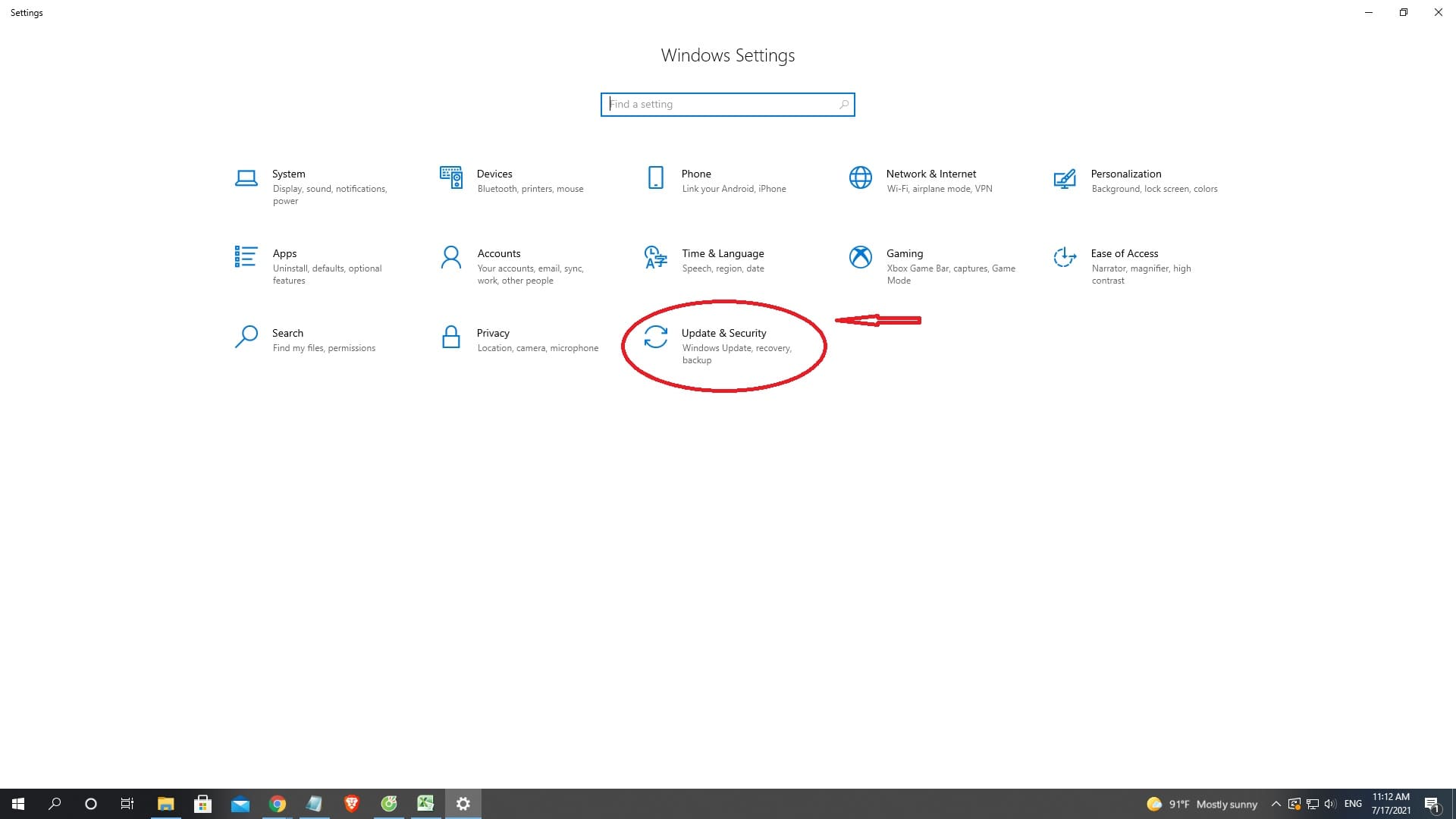1456x819 pixels.
Task: Click 'Link your Android, iPhone' description
Action: [x=733, y=189]
